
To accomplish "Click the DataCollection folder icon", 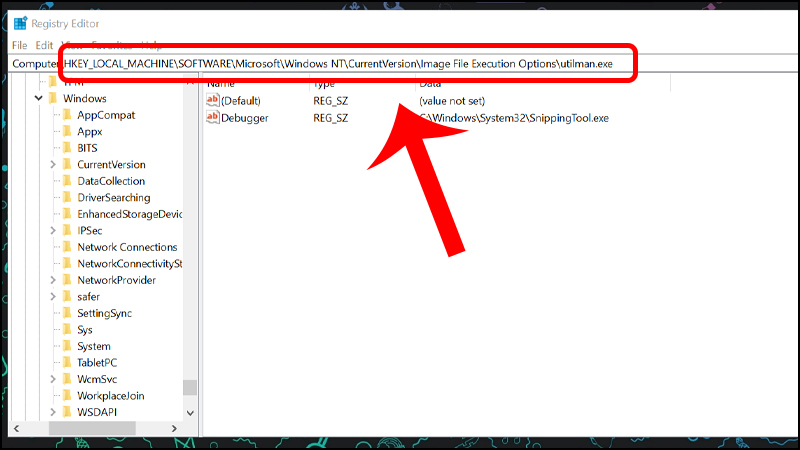I will [67, 181].
